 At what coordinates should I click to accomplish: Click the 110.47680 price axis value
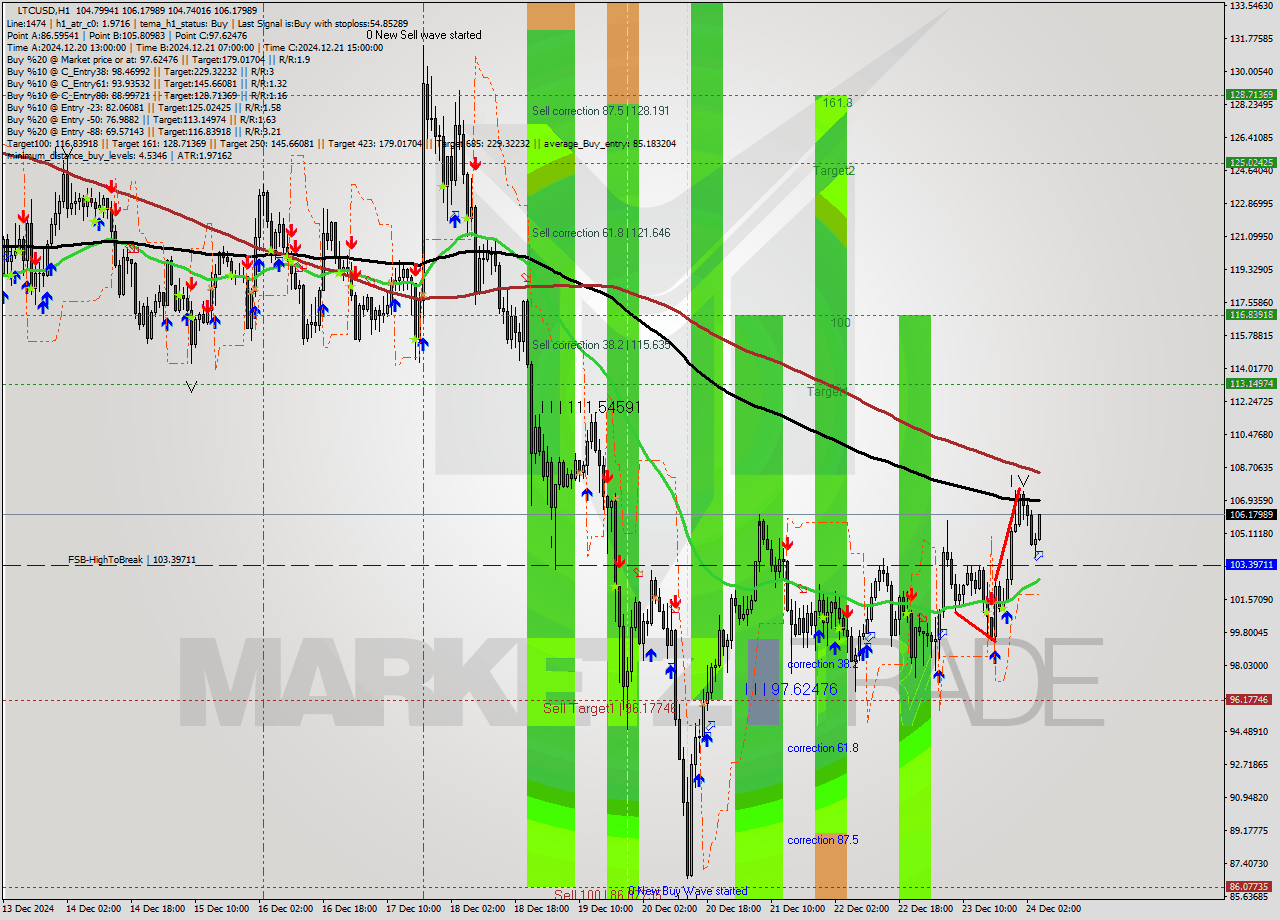(x=1251, y=435)
